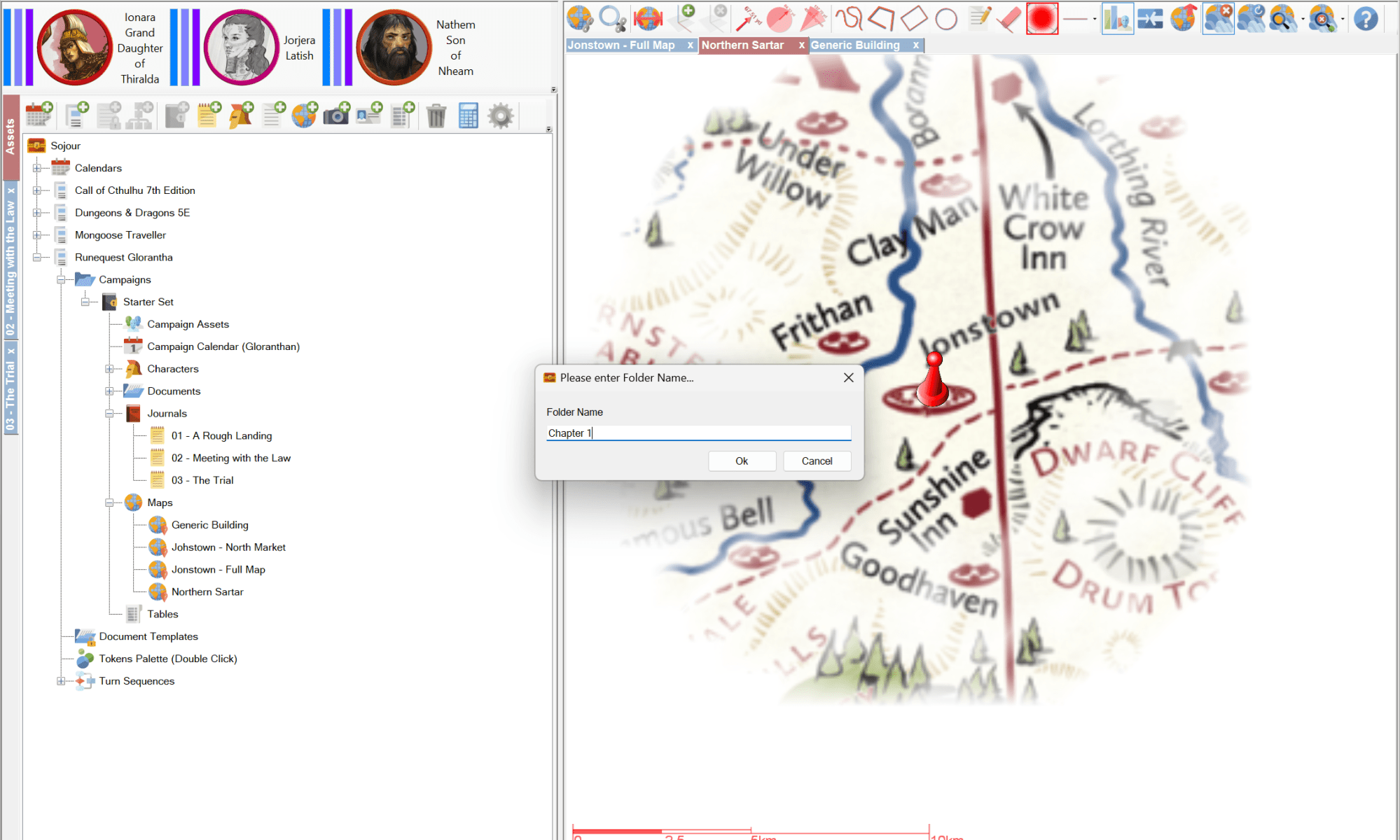Image resolution: width=1400 pixels, height=840 pixels.
Task: Click the blue help question mark icon
Action: pyautogui.click(x=1365, y=19)
